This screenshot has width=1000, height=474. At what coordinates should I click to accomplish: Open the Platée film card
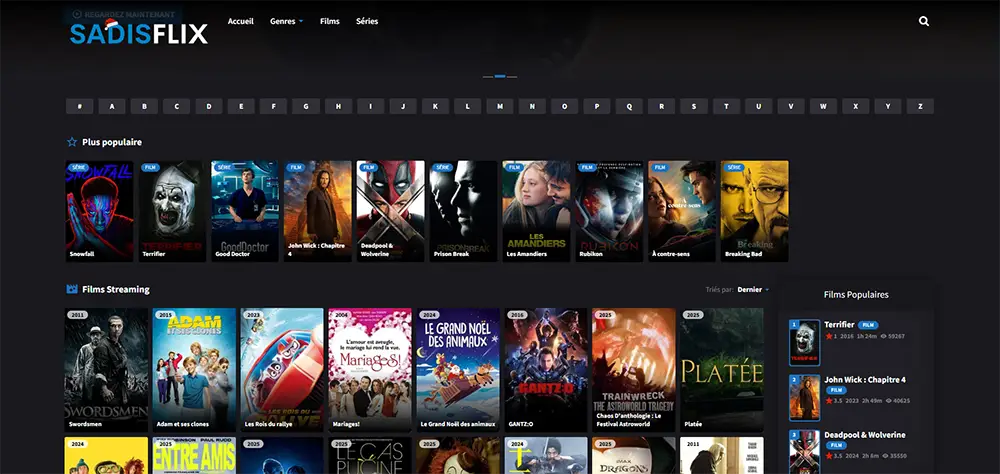[722, 370]
